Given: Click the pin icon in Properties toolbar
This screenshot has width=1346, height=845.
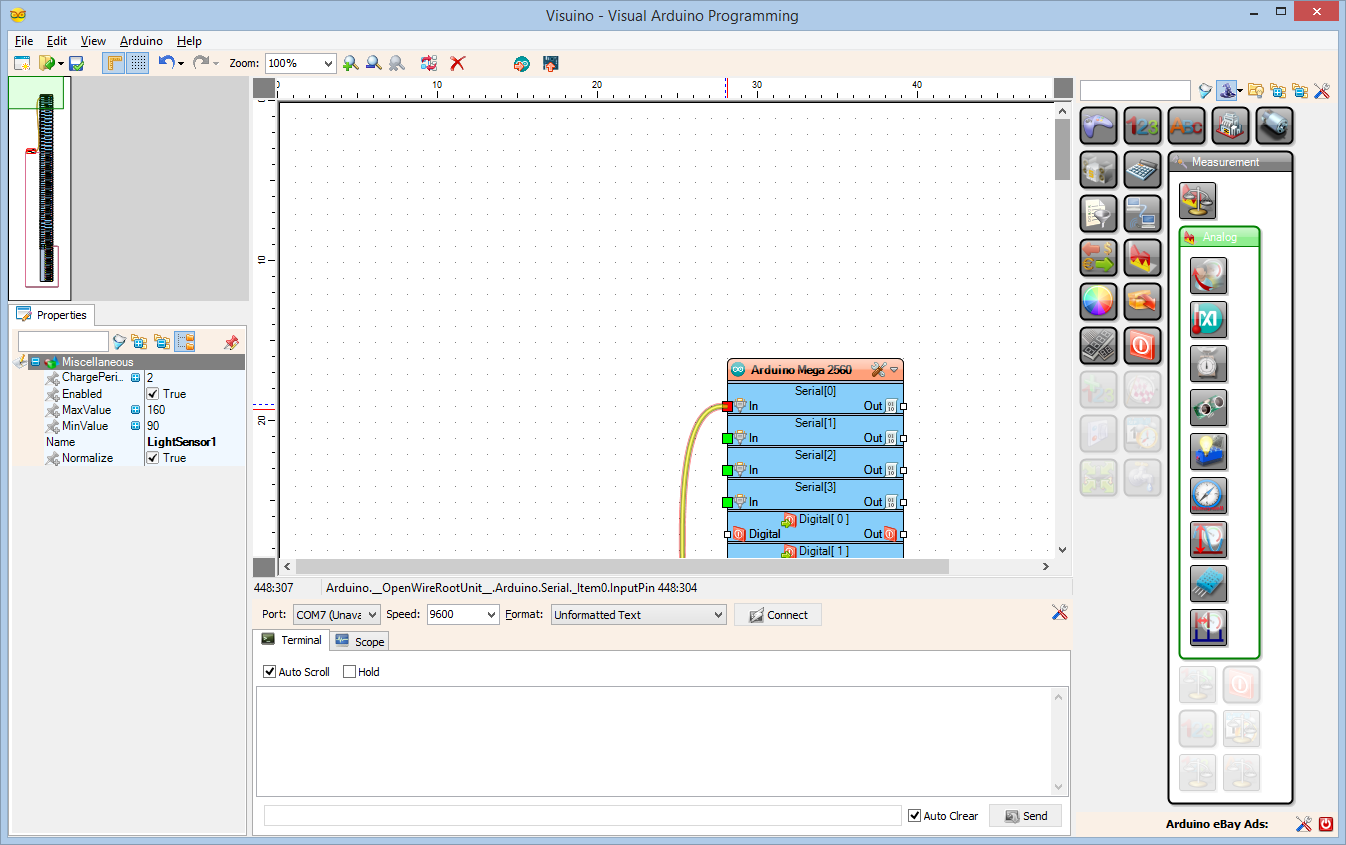Looking at the screenshot, I should point(232,342).
